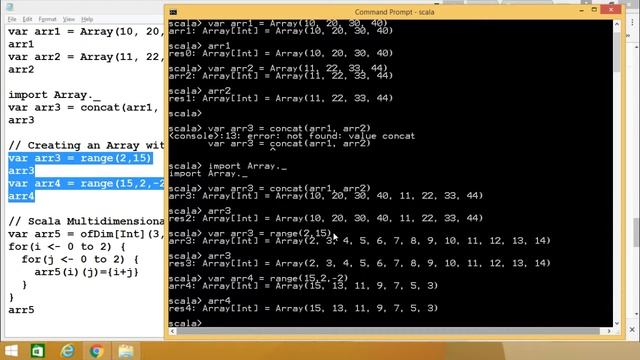The width and height of the screenshot is (640, 360).
Task: Open Google Chrome from the taskbar
Action: (96, 351)
